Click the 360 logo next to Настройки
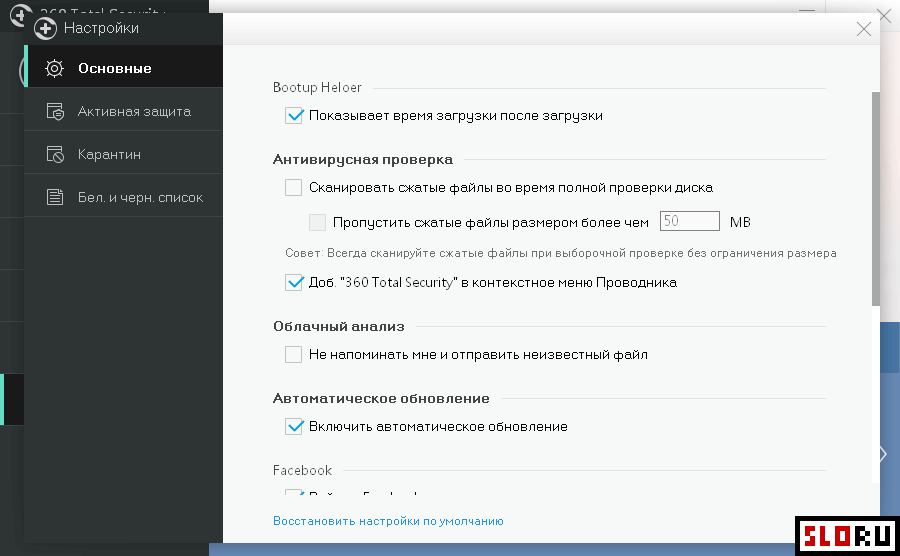 [x=45, y=28]
